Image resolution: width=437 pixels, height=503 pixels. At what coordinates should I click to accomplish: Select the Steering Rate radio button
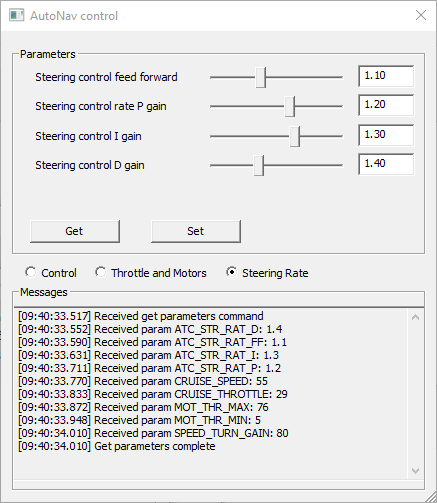click(231, 272)
